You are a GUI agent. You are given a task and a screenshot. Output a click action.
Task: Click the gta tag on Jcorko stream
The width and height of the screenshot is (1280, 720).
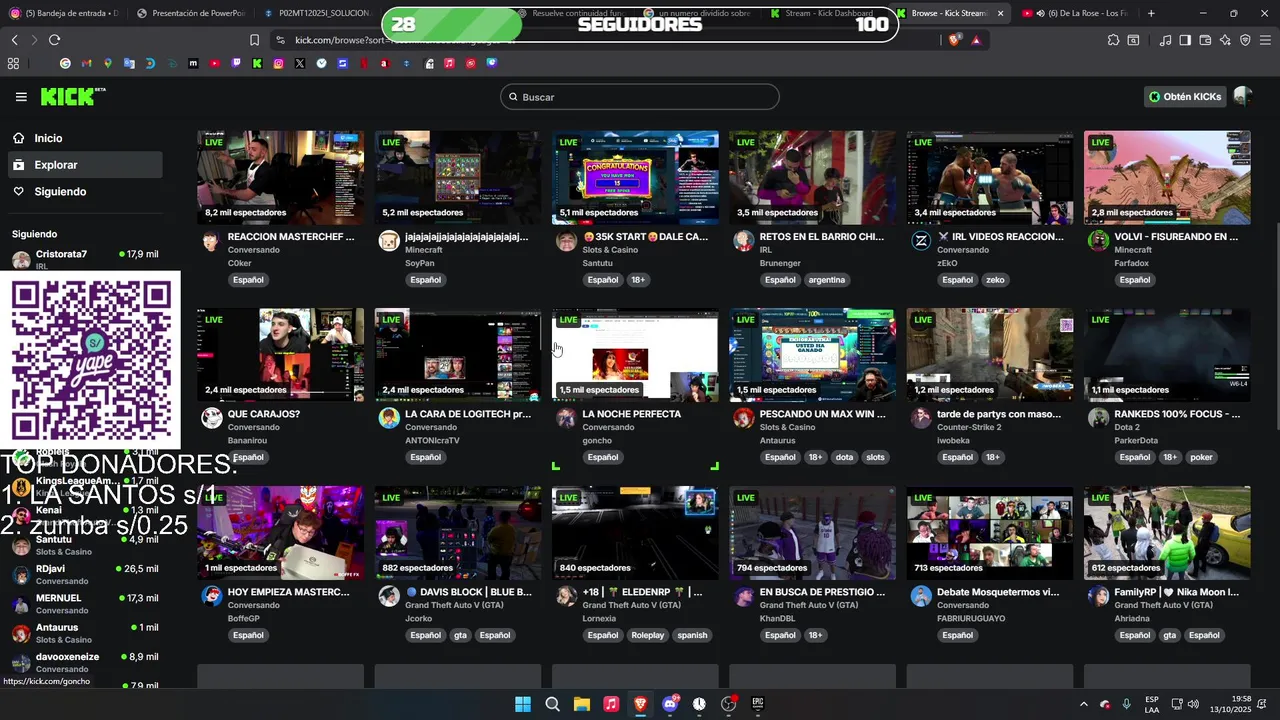(x=460, y=635)
